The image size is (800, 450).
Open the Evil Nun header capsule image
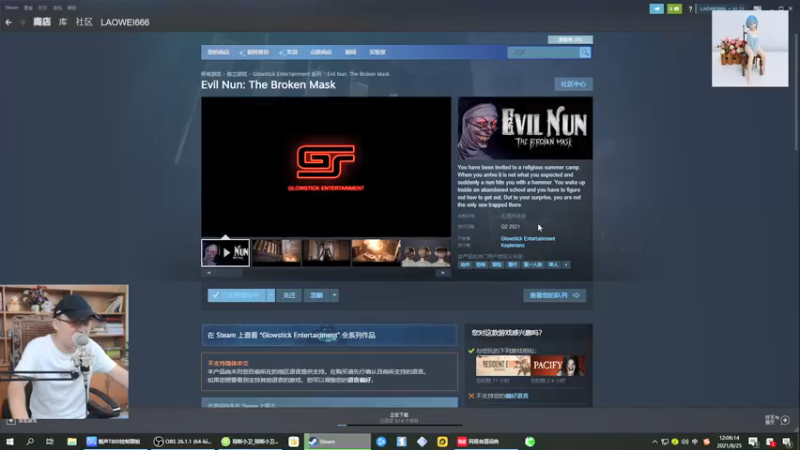pos(525,128)
